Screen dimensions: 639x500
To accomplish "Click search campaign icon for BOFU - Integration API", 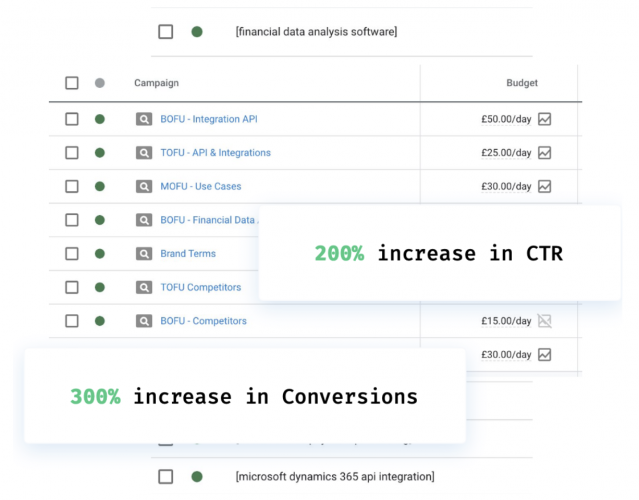I will pos(144,119).
